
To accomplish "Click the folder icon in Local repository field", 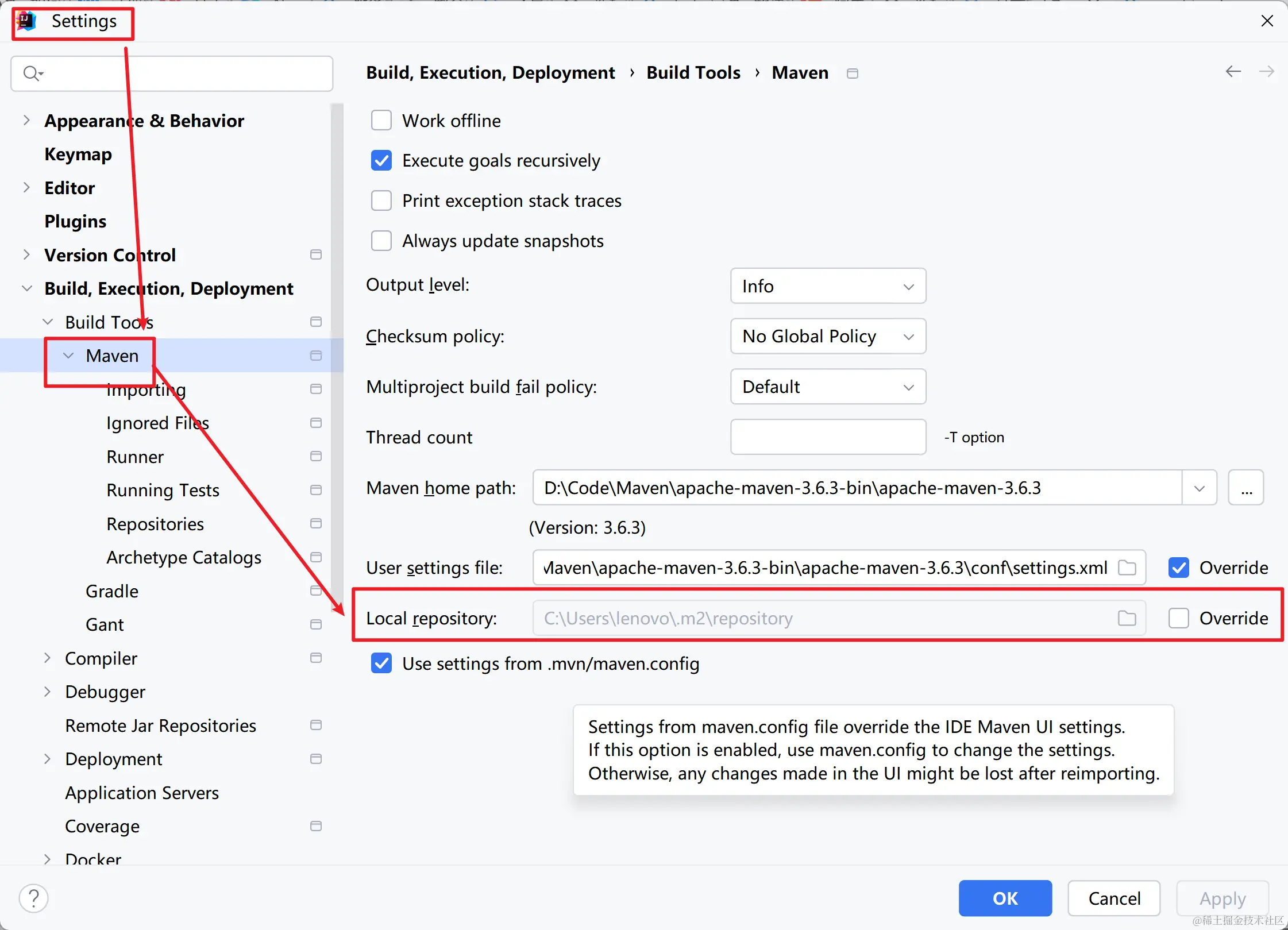I will click(x=1127, y=618).
